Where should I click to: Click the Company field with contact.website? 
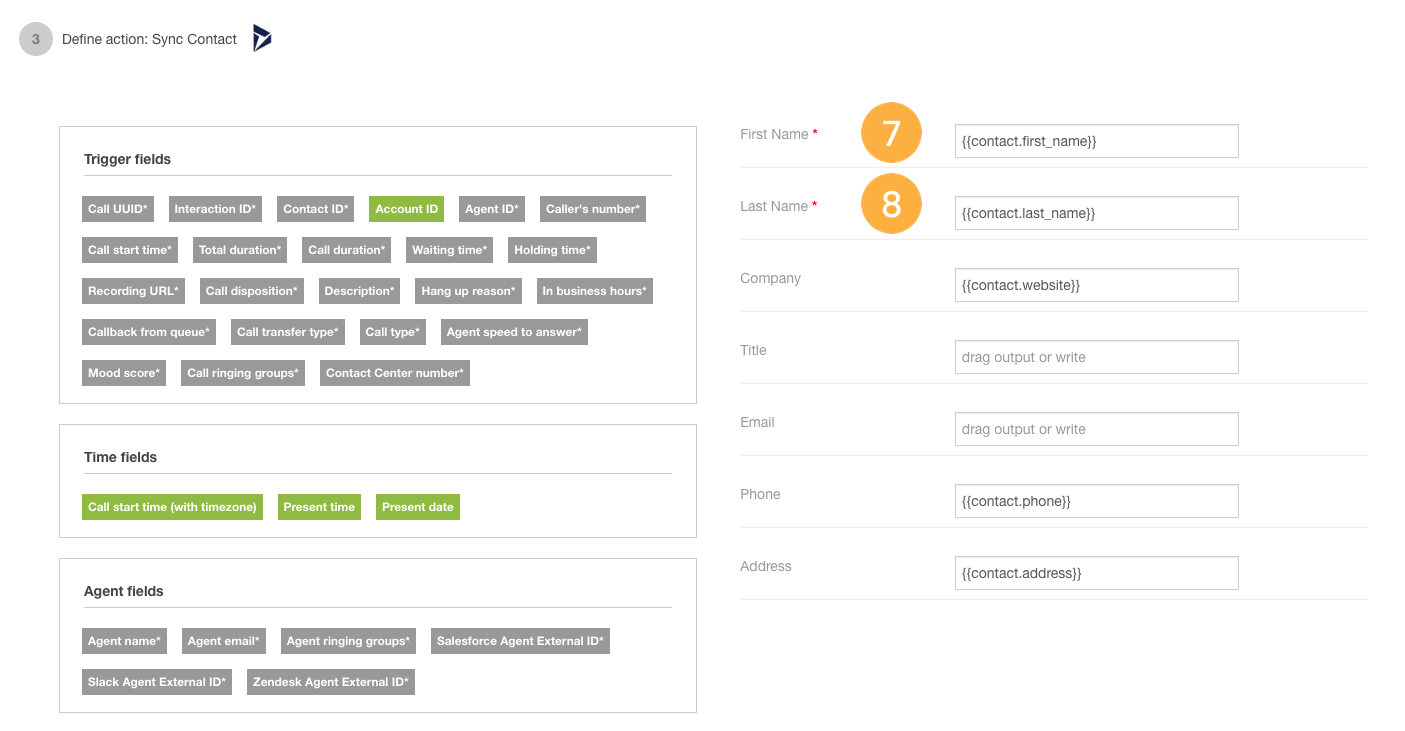(1097, 285)
